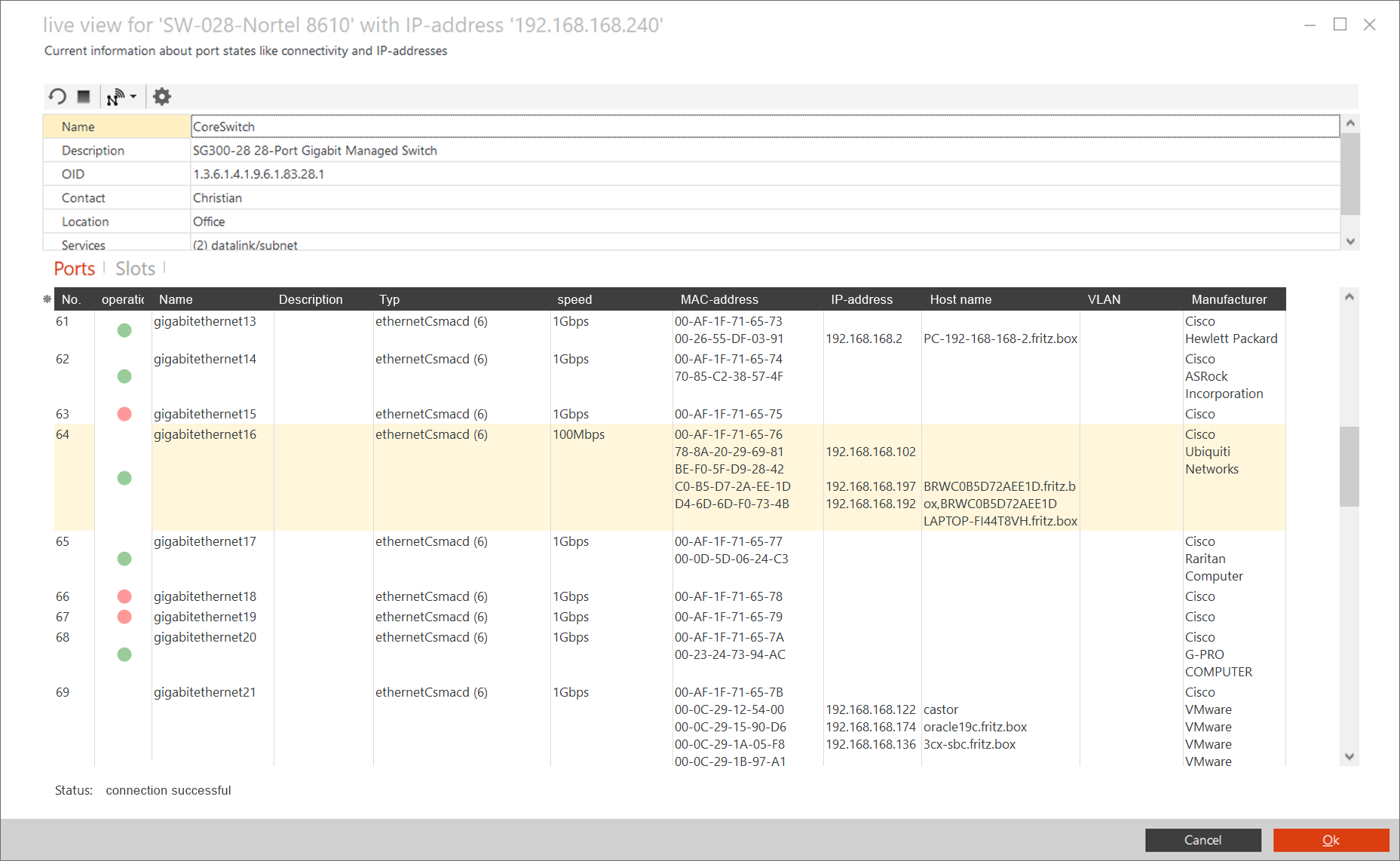
Task: Select the Ports tab
Action: point(74,268)
